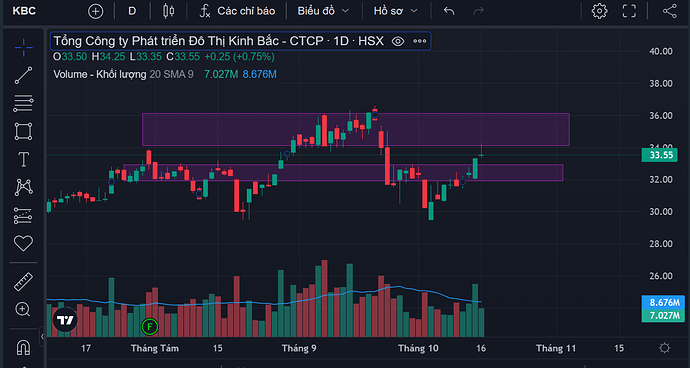Switch chart to fullscreen mode

click(629, 11)
